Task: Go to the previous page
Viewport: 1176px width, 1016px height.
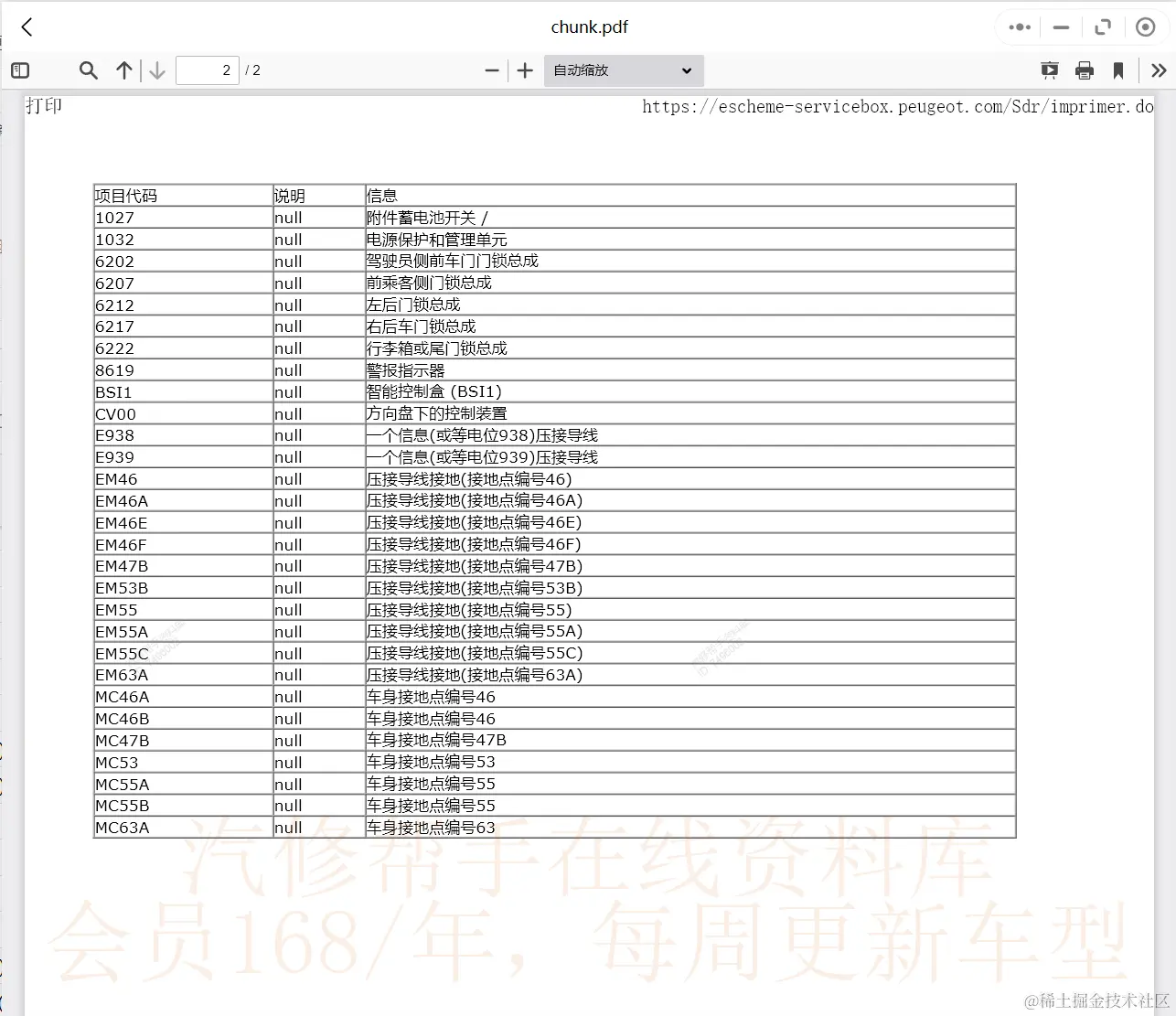Action: [123, 70]
